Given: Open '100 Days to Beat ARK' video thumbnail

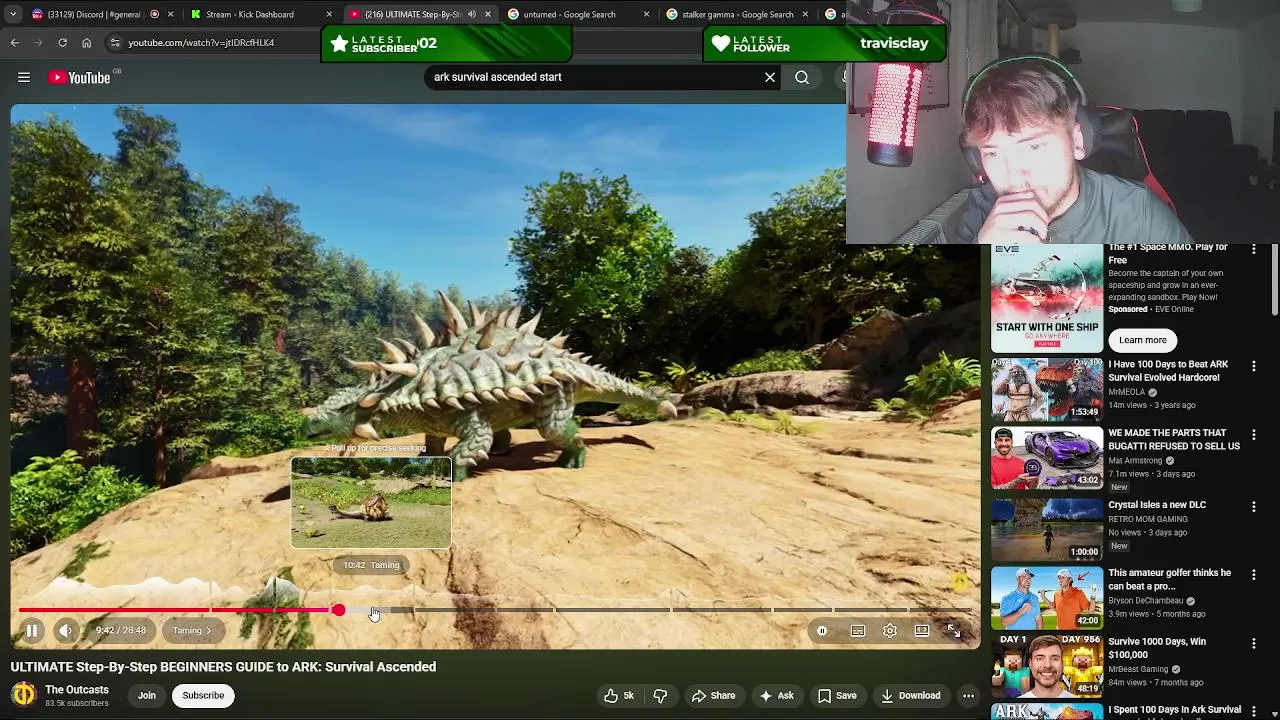Looking at the screenshot, I should [1047, 389].
